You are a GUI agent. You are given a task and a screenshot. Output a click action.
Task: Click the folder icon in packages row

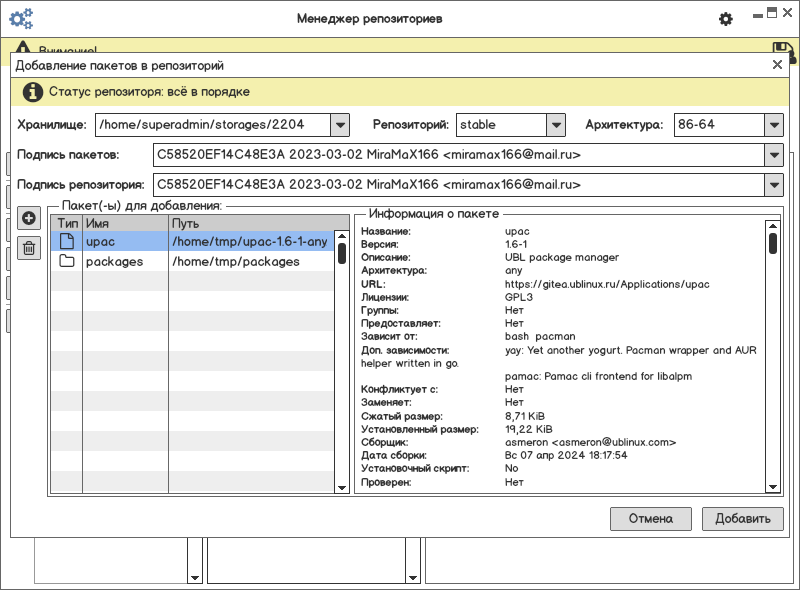click(67, 262)
